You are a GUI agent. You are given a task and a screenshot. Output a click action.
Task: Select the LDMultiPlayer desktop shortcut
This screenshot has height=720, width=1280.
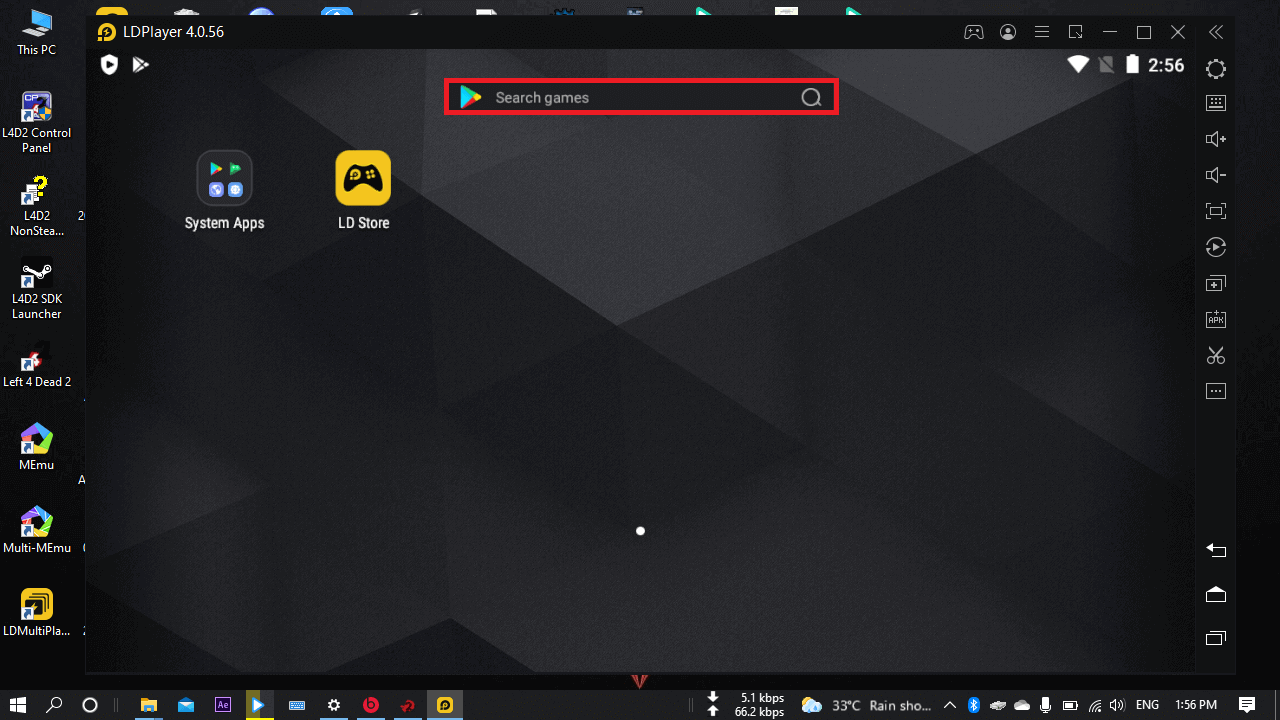coord(36,612)
